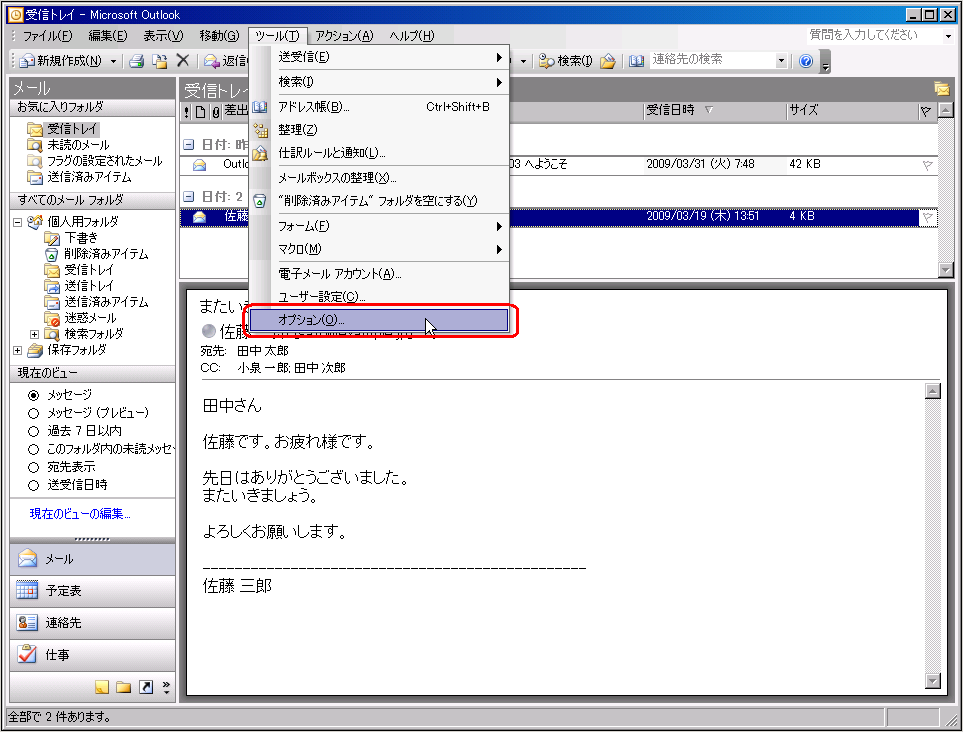Click message list scrollbar down arrow
Image resolution: width=963 pixels, height=732 pixels.
tap(945, 270)
